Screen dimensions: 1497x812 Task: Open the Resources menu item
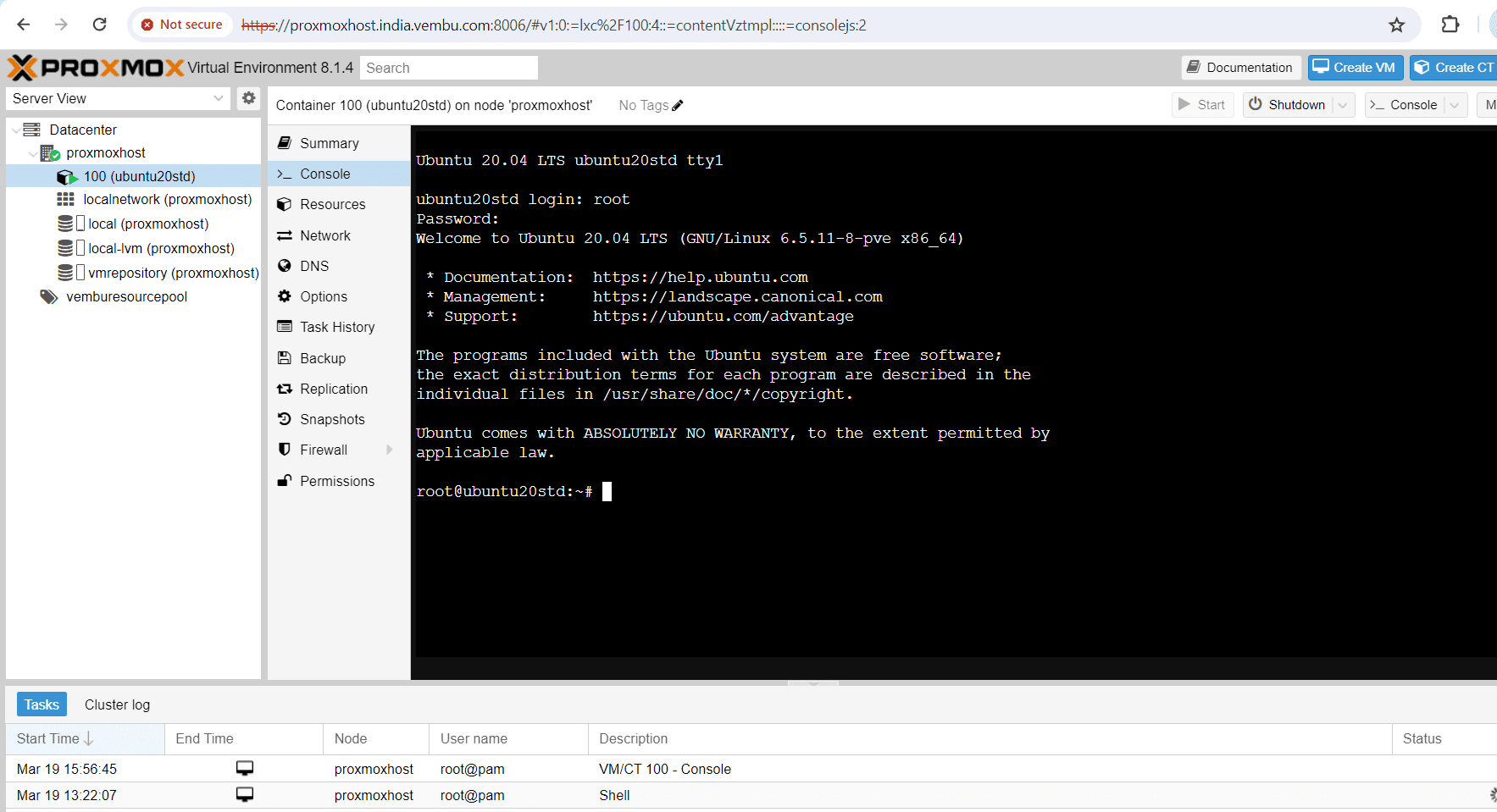[339, 204]
